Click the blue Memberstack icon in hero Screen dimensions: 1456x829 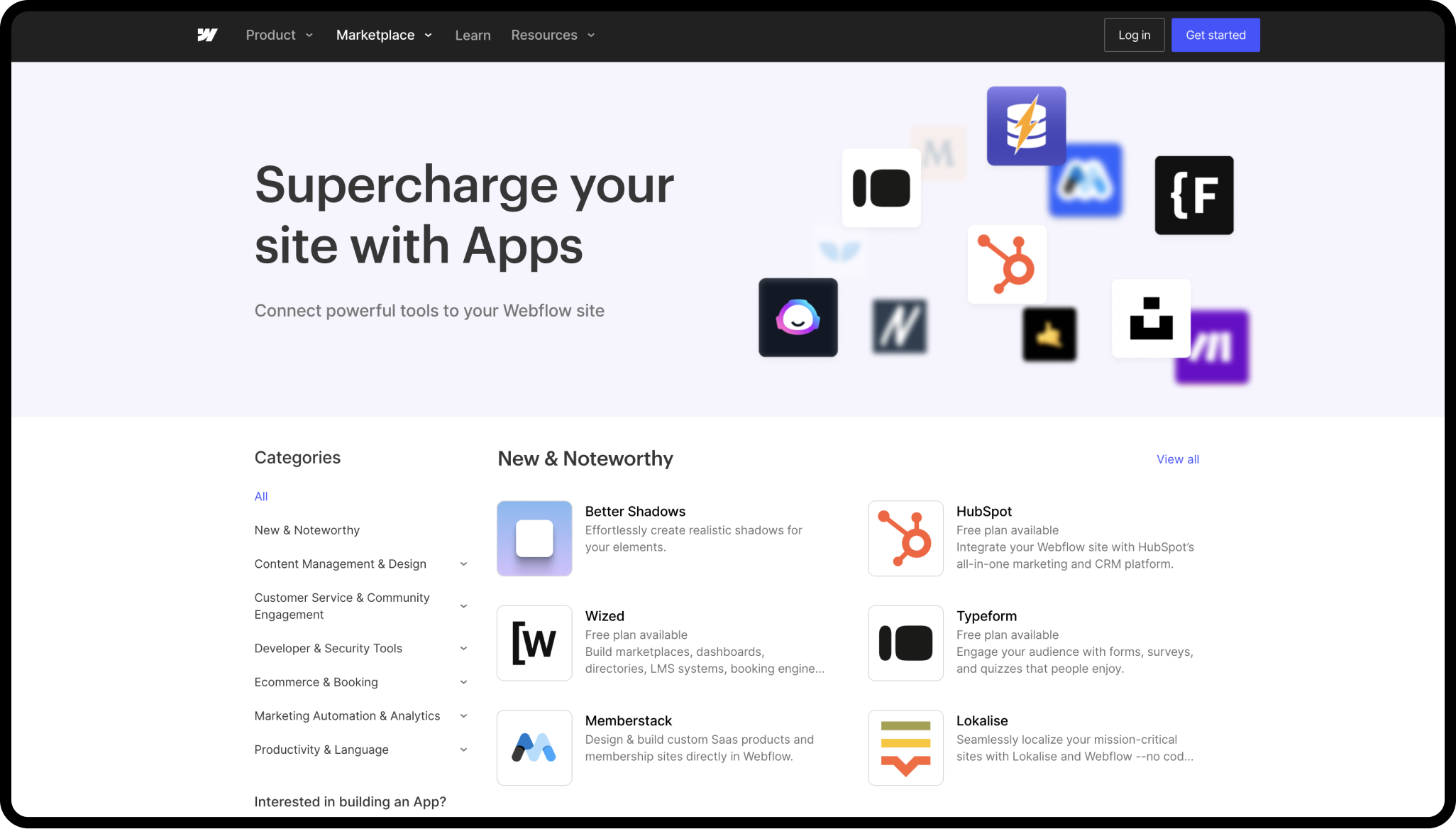pyautogui.click(x=1086, y=180)
